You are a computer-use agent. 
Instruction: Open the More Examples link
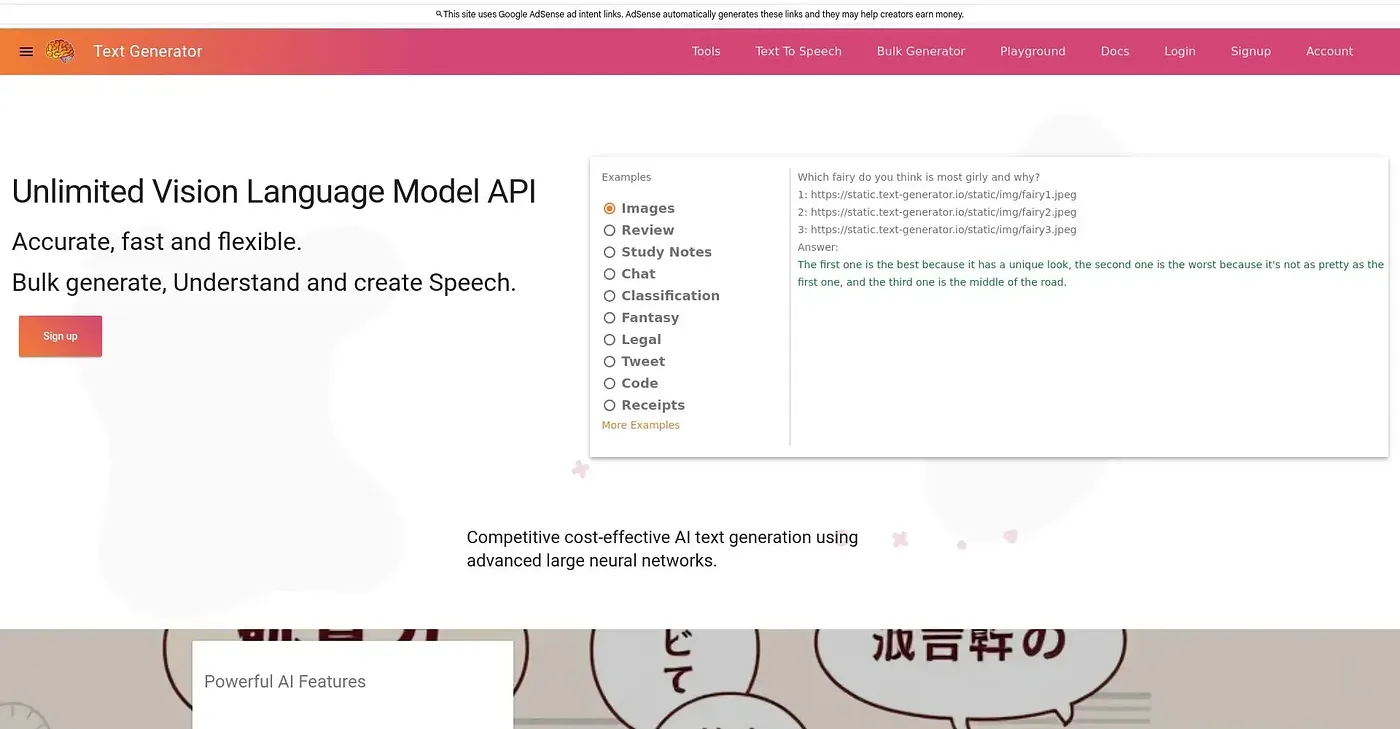(x=641, y=426)
